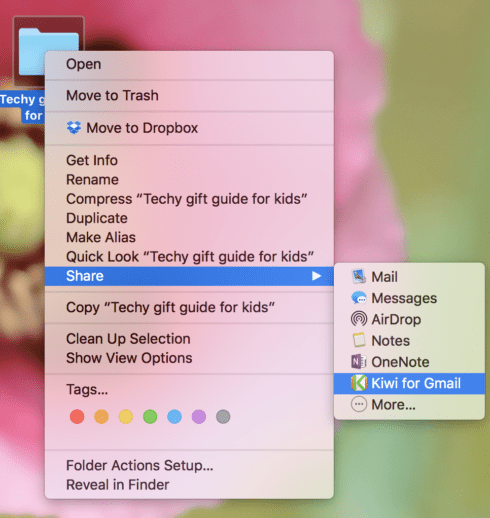490x518 pixels.
Task: Open Get Info for the folder
Action: [189, 160]
